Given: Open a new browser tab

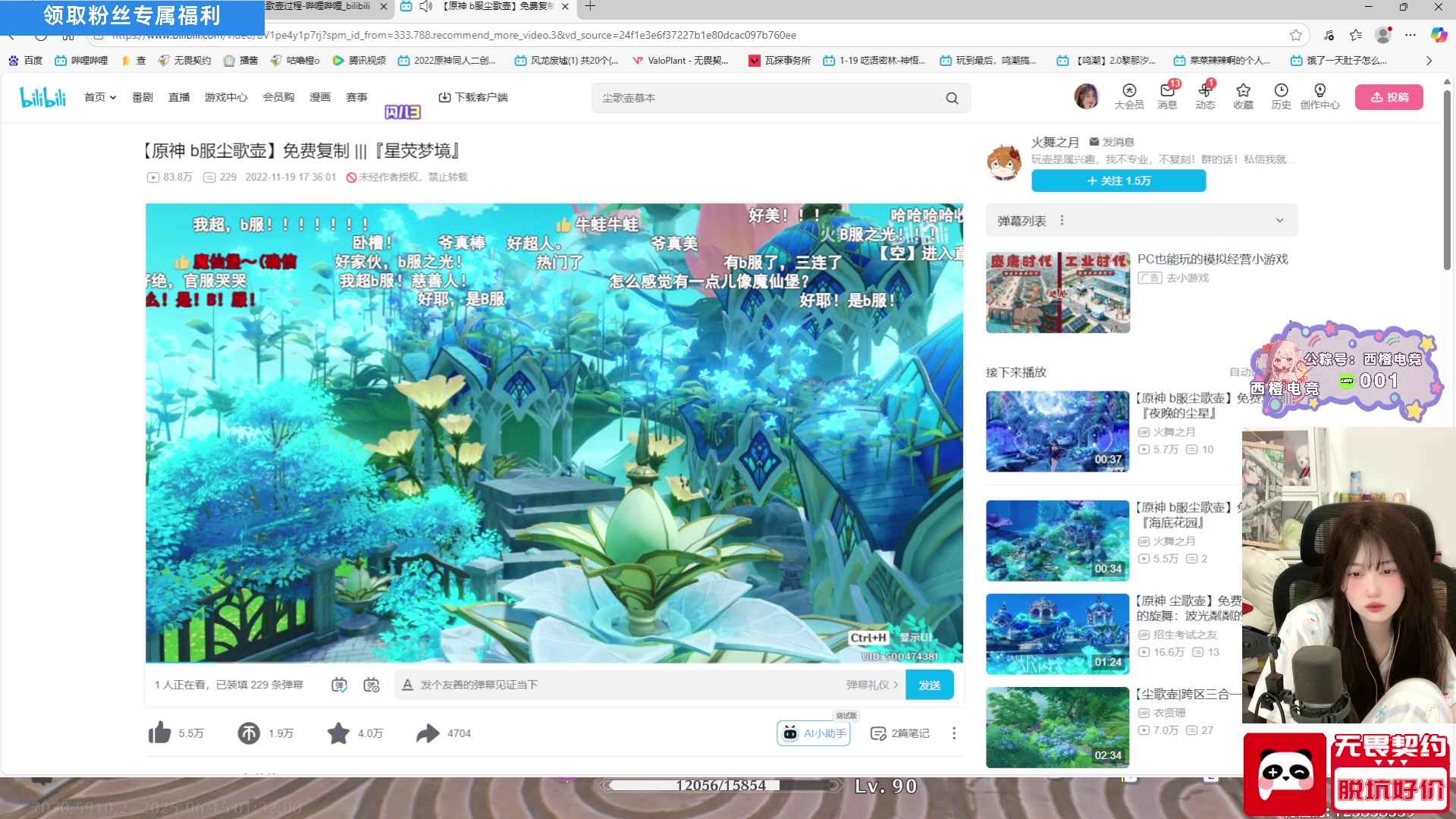Looking at the screenshot, I should [590, 7].
